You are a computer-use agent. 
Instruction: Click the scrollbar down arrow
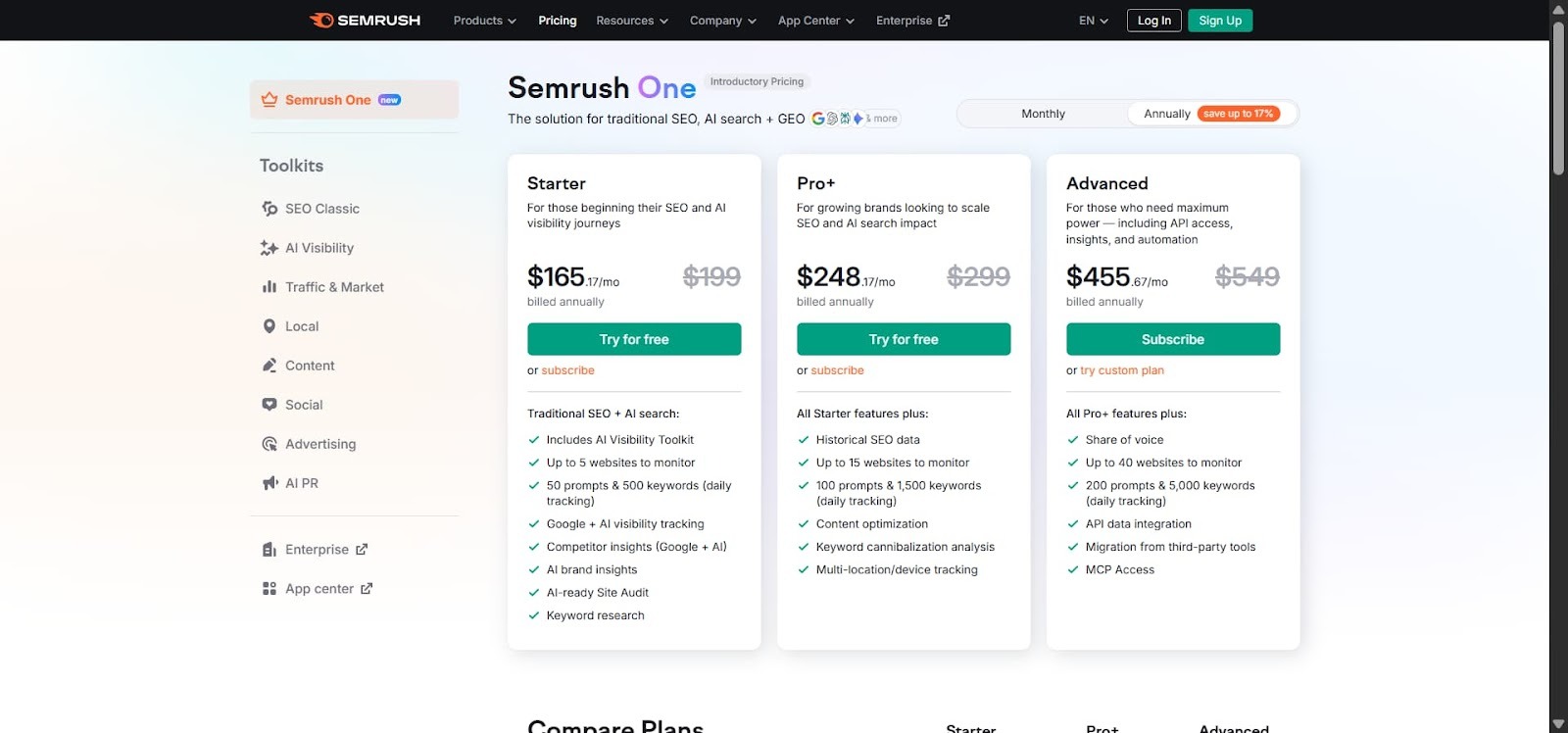click(1558, 725)
